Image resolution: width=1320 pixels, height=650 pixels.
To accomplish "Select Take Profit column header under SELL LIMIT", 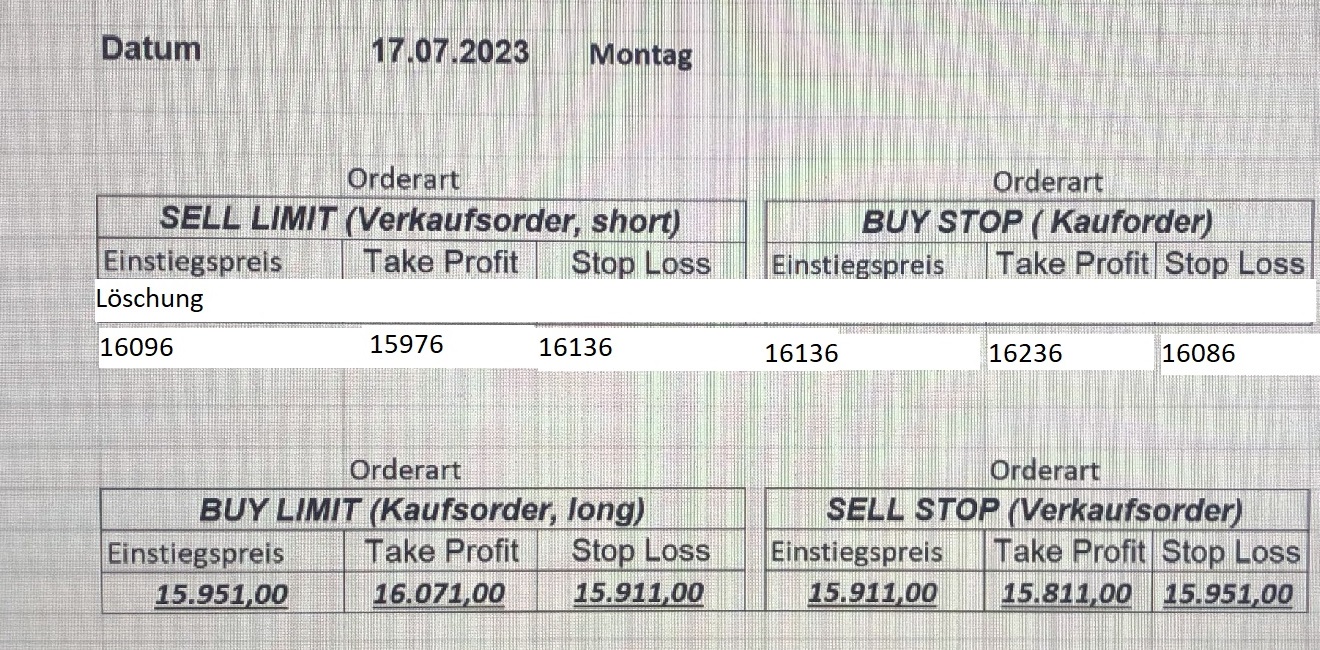I will click(440, 262).
